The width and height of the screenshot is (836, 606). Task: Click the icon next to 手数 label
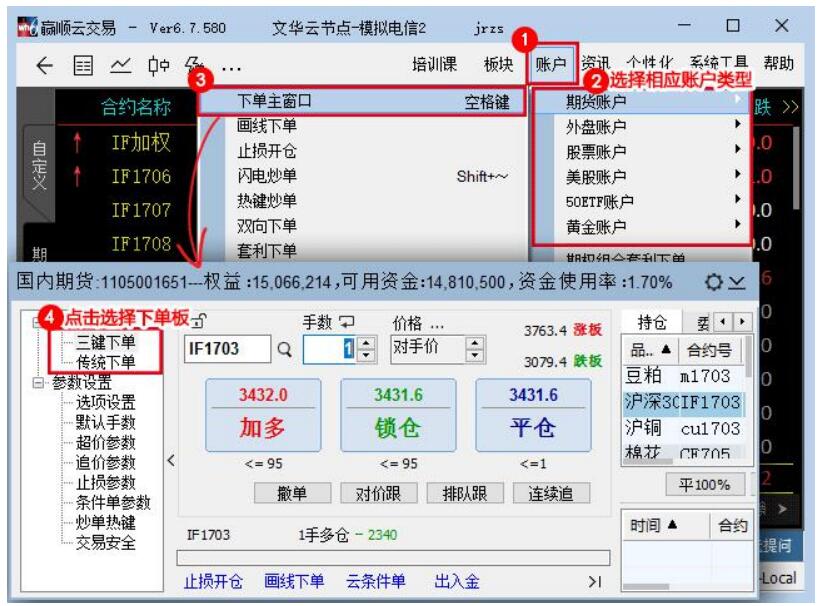click(347, 322)
